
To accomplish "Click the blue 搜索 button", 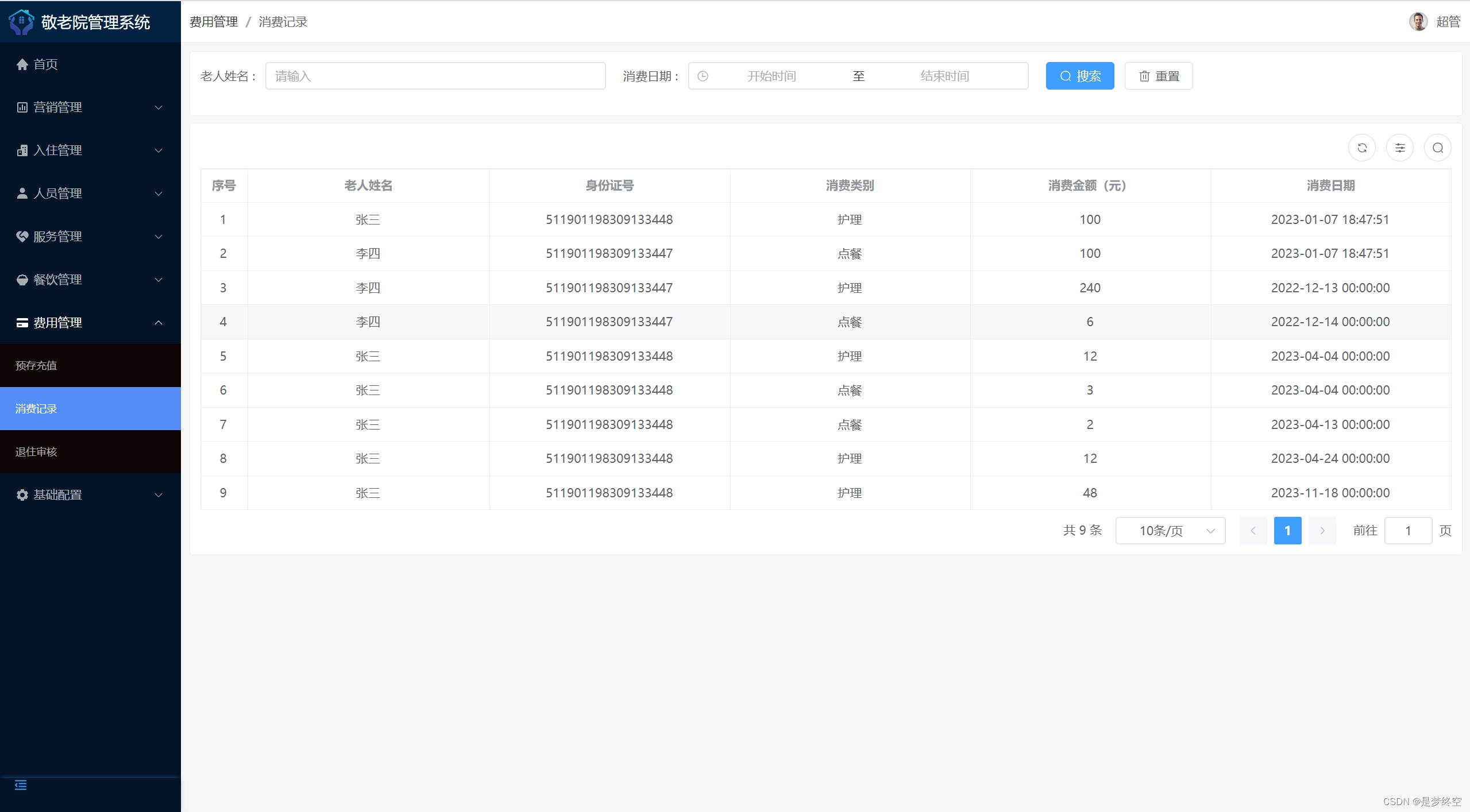I will (x=1080, y=76).
